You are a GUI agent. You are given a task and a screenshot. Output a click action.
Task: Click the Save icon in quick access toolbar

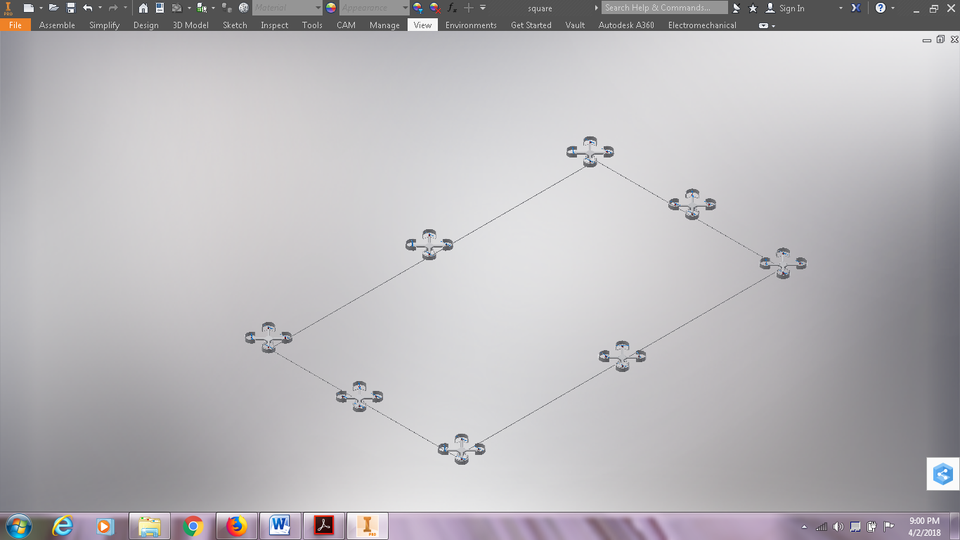coord(71,8)
